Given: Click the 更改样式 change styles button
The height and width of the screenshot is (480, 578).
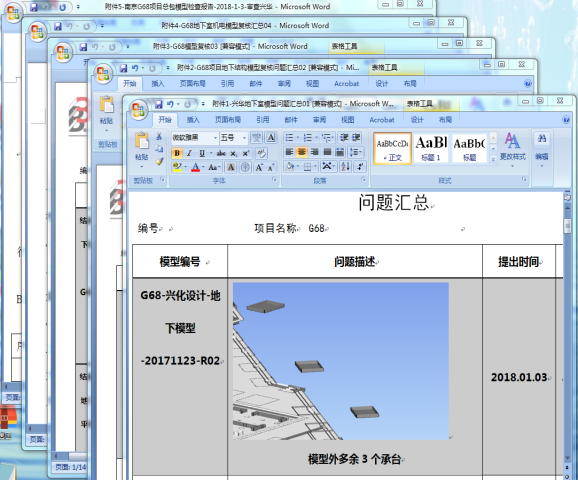Looking at the screenshot, I should point(512,149).
